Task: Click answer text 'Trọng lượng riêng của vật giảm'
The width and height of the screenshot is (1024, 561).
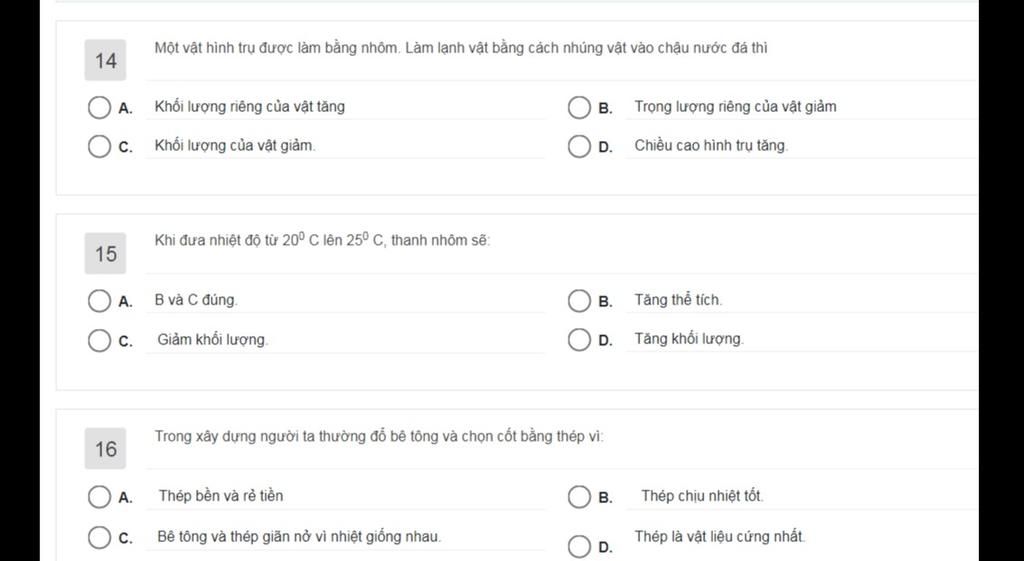Action: click(x=735, y=106)
